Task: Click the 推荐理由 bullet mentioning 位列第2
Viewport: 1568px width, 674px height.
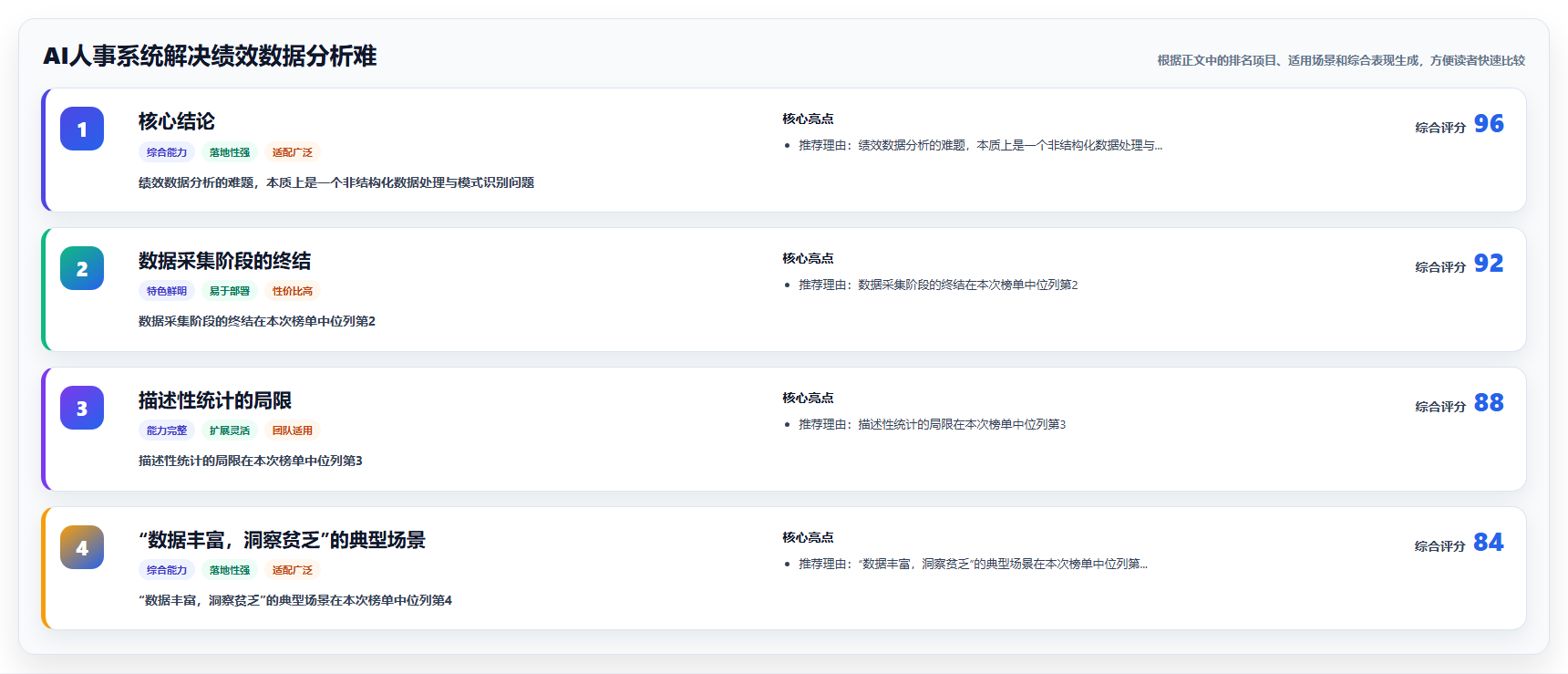Action: tap(938, 285)
